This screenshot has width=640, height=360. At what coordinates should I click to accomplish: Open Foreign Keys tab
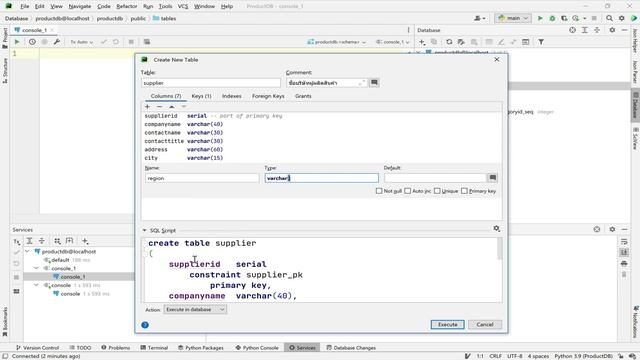tap(268, 96)
